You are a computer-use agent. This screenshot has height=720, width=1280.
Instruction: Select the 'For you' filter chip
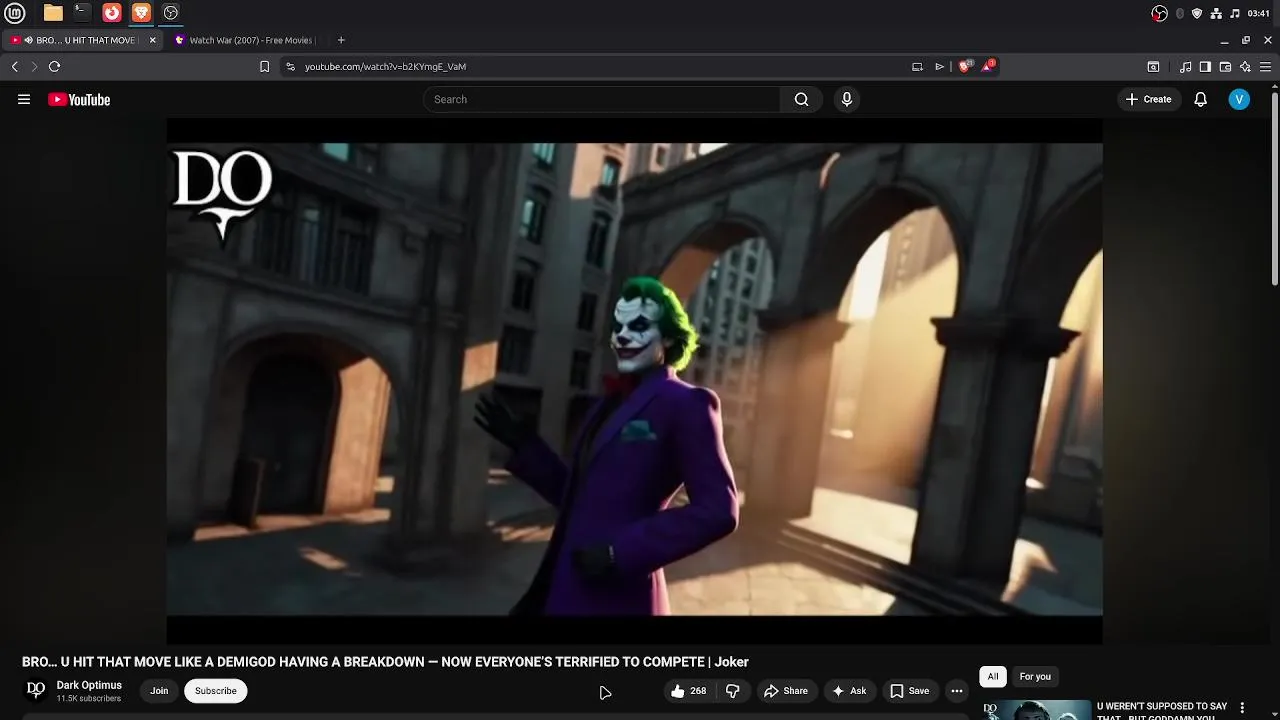pos(1035,676)
